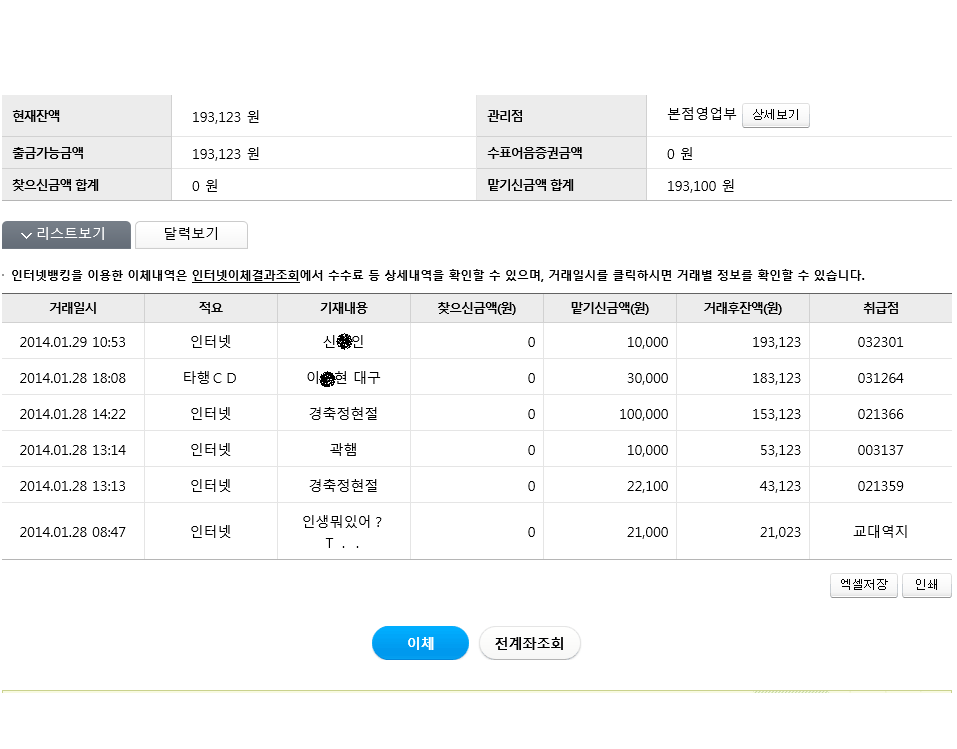Image resolution: width=957 pixels, height=749 pixels.
Task: Click the 거래일시 column header
Action: coord(73,308)
